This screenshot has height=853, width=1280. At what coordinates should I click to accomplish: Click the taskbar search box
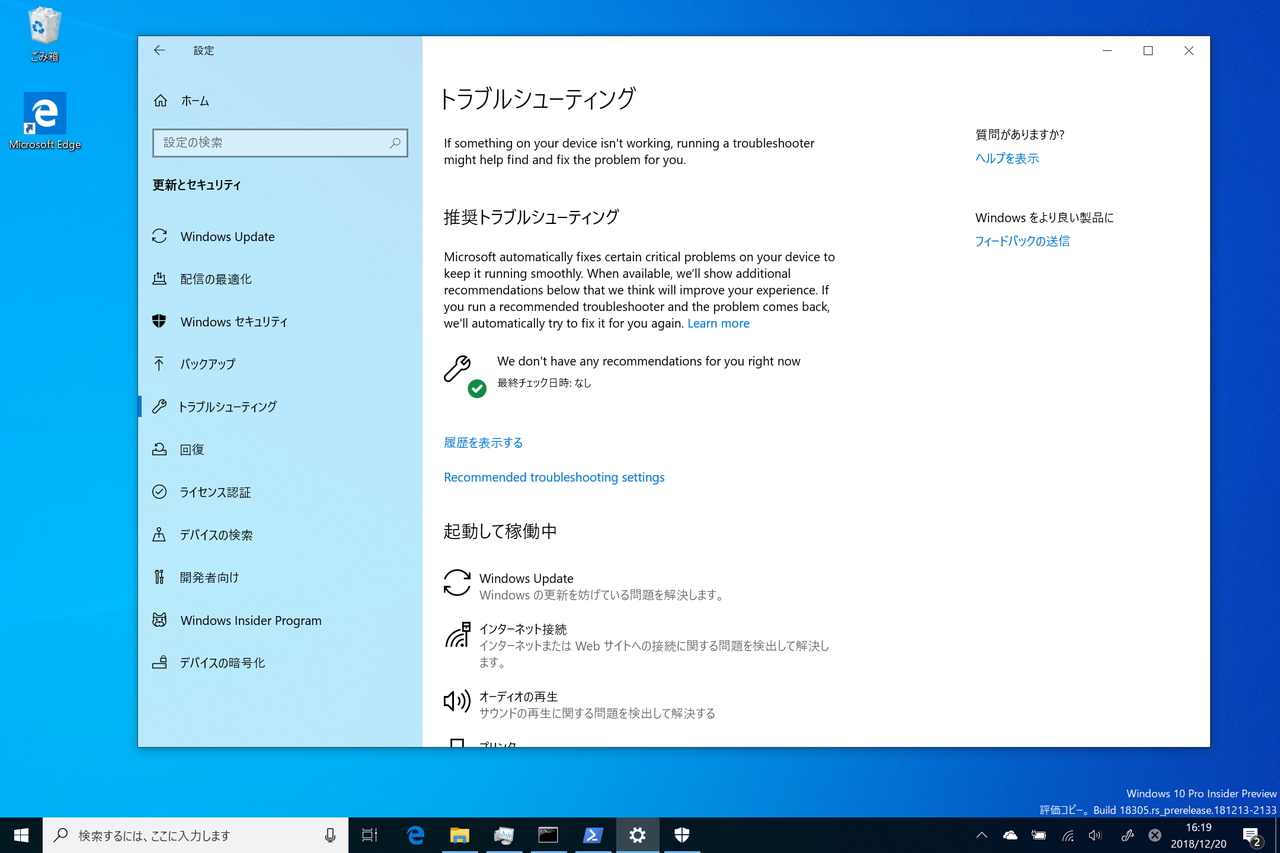[196, 835]
